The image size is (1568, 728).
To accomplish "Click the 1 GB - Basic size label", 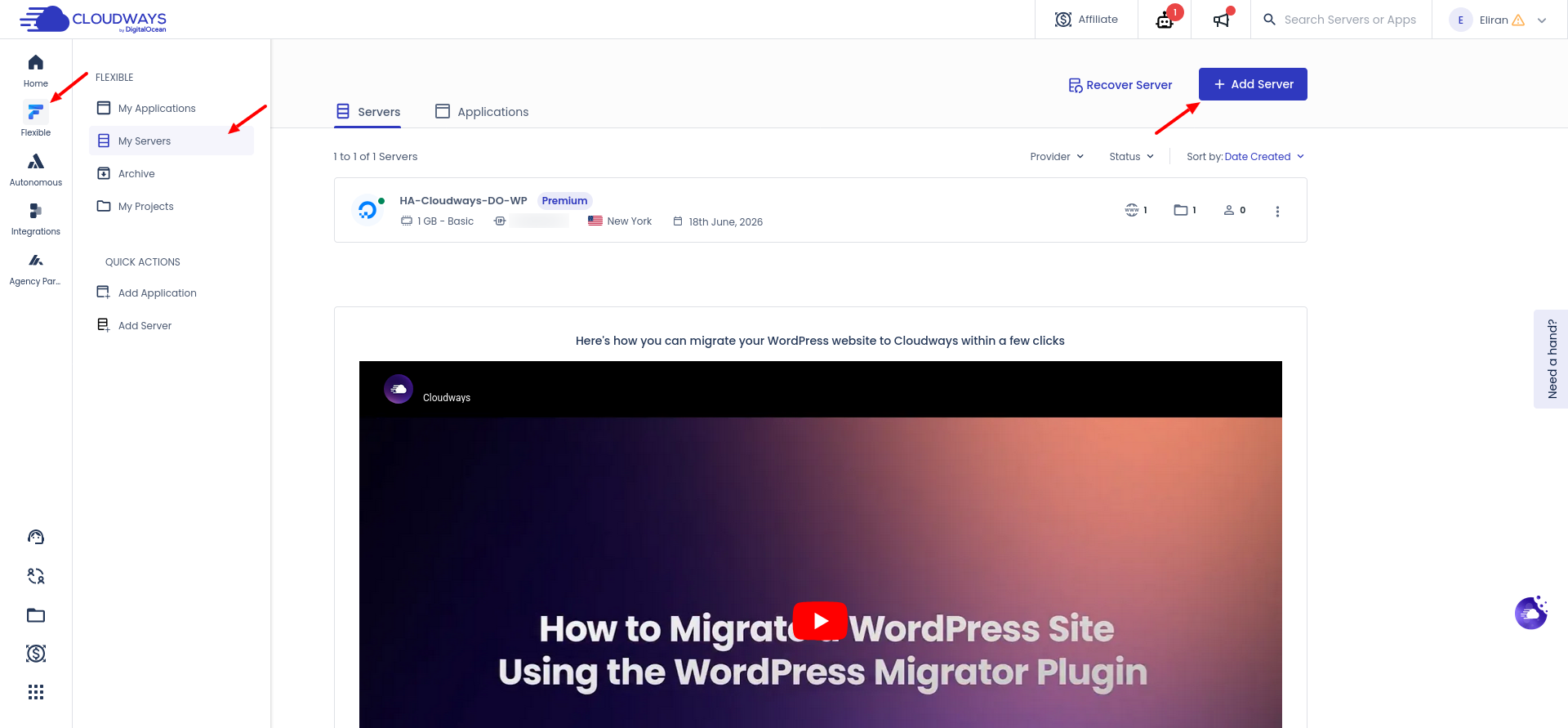I will click(x=445, y=221).
